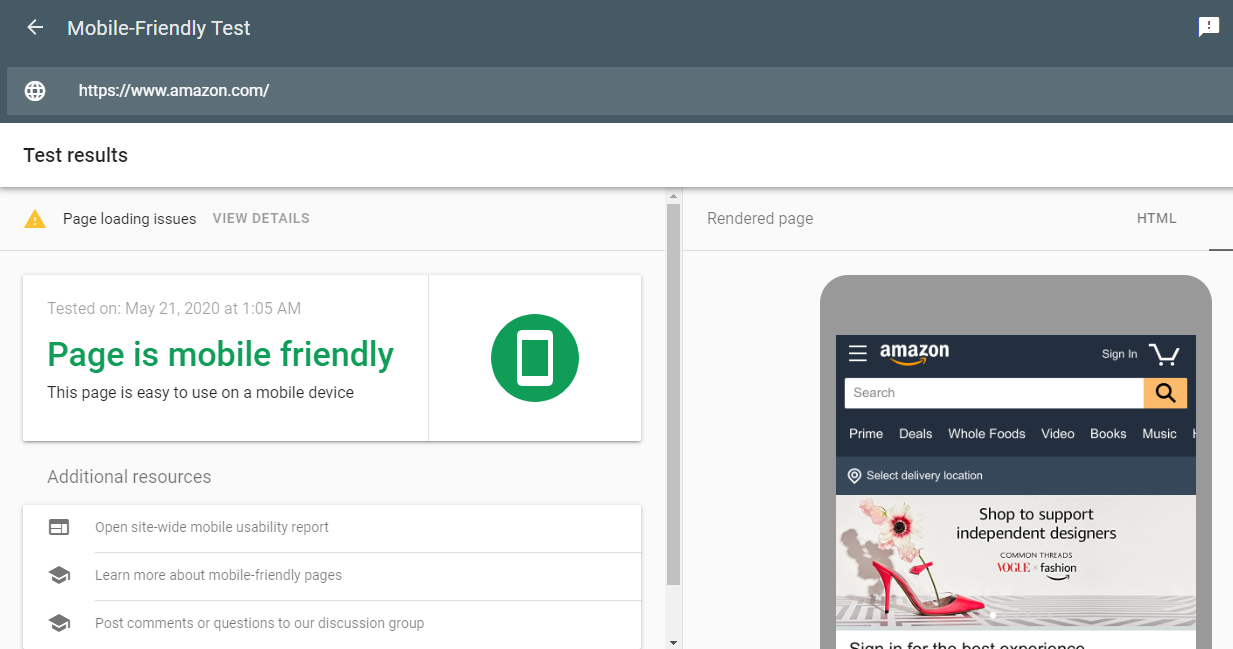The image size is (1233, 649).
Task: Select Music in Amazon nav bar
Action: 1159,434
